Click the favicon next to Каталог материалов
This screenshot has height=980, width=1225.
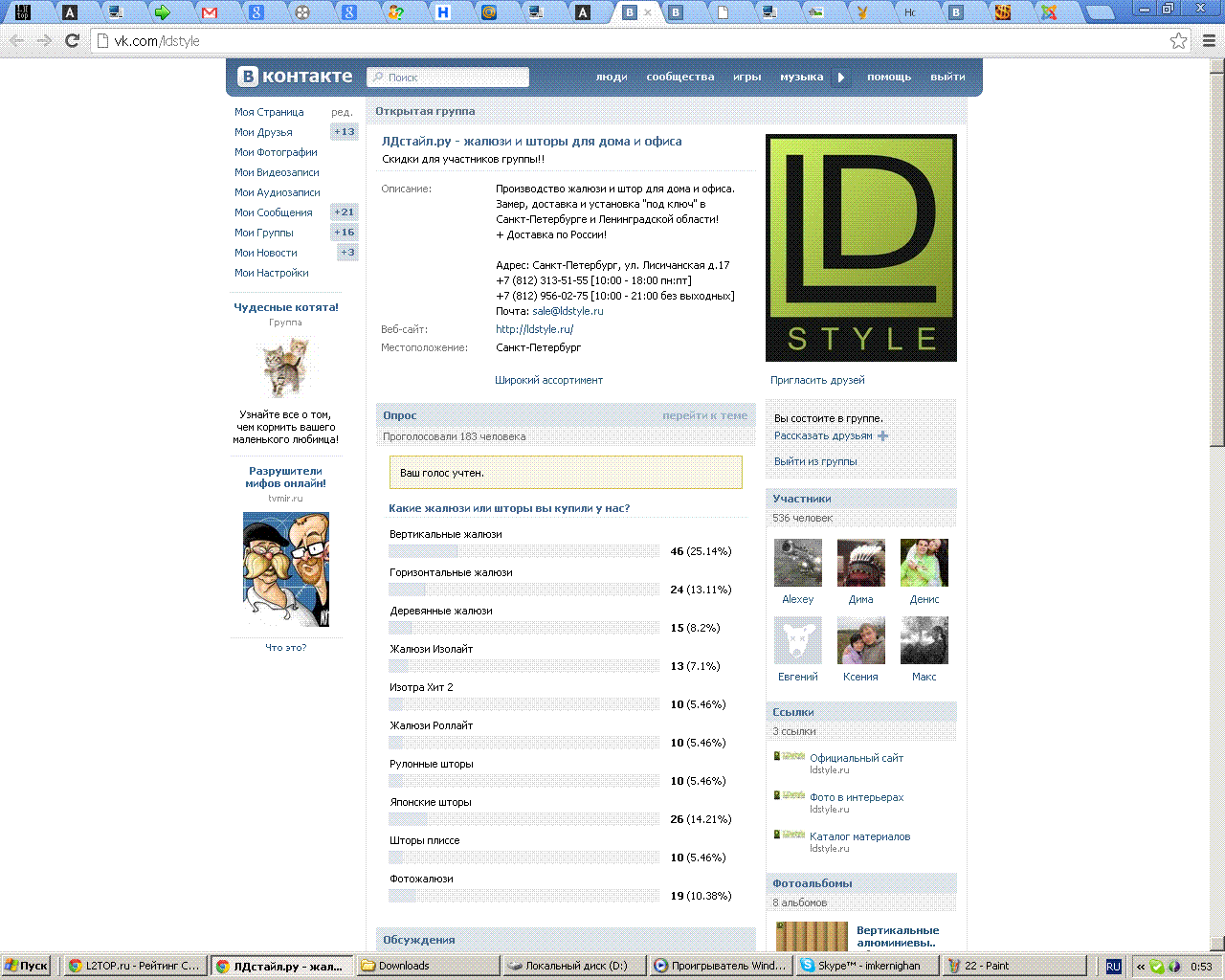[x=790, y=835]
